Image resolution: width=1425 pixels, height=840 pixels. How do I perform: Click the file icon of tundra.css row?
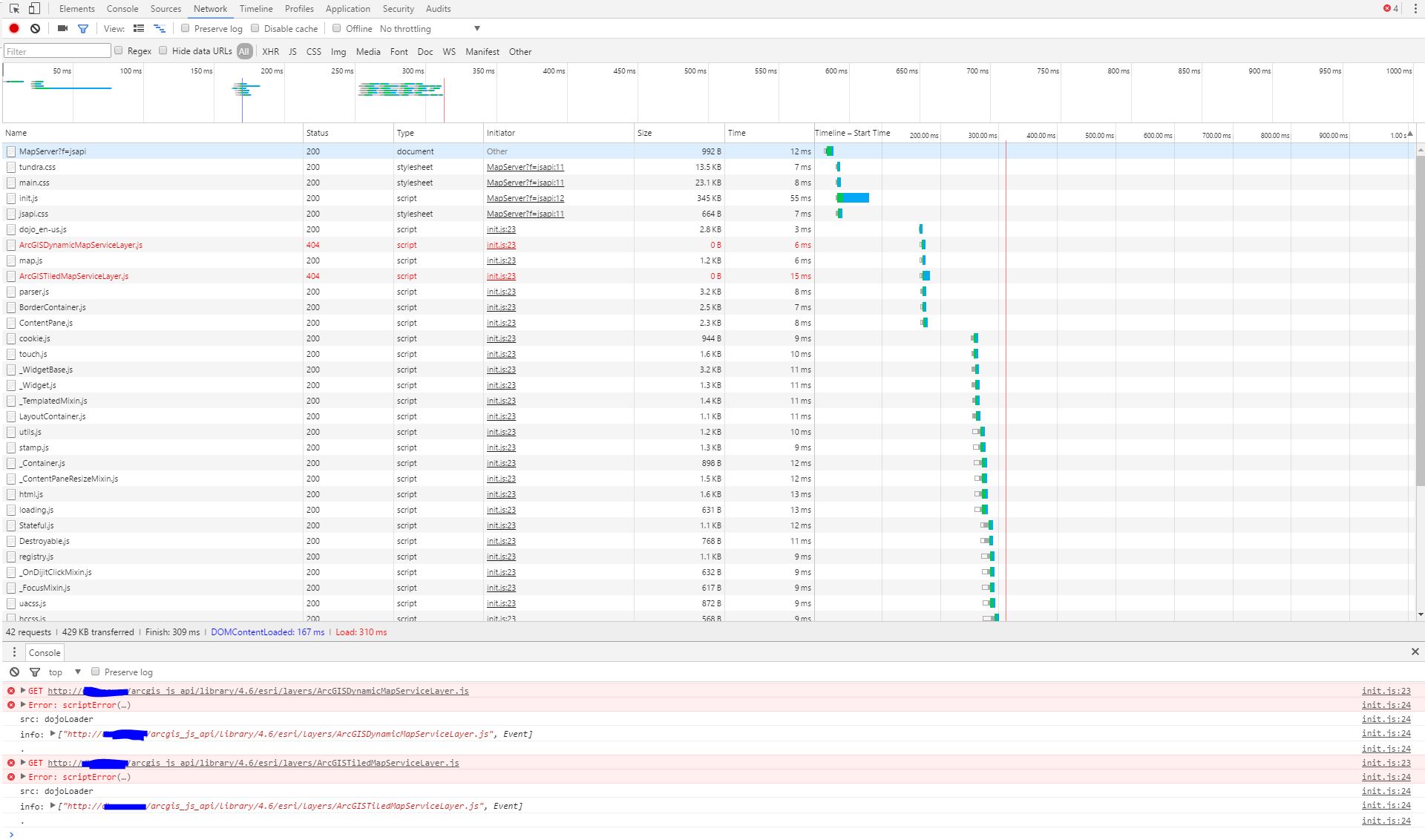[11, 167]
